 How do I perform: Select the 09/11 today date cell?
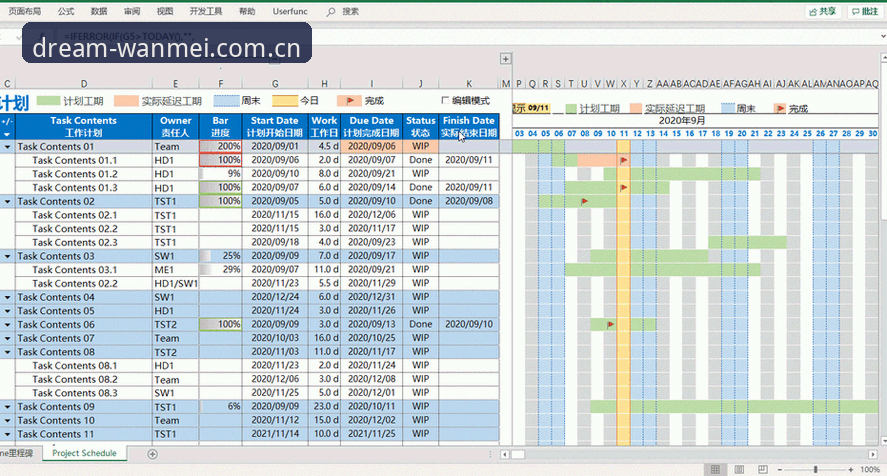(x=538, y=108)
